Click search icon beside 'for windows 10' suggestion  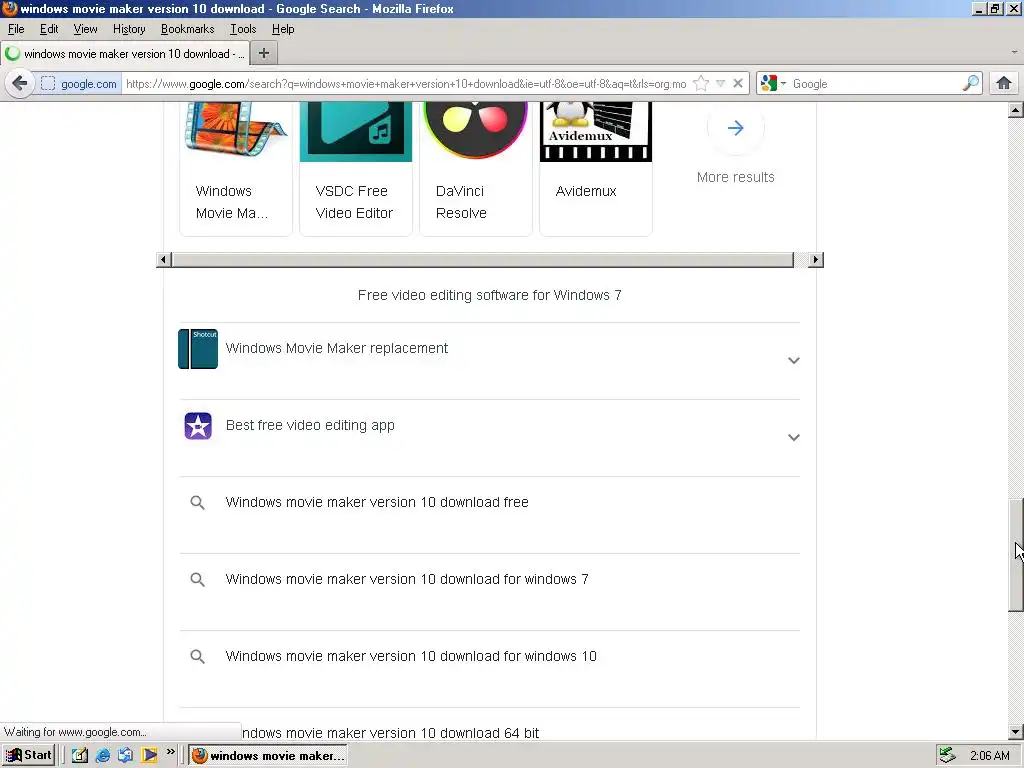click(197, 656)
